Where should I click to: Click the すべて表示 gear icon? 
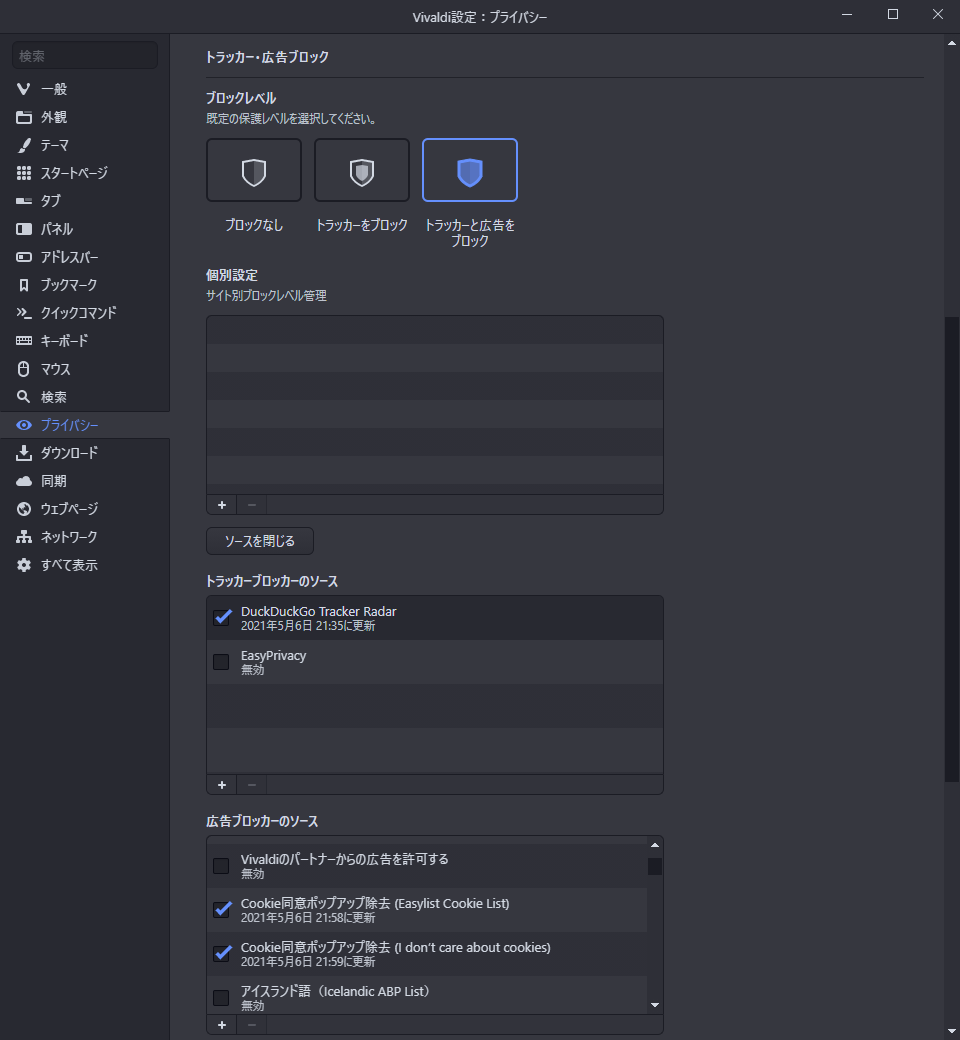pyautogui.click(x=24, y=565)
